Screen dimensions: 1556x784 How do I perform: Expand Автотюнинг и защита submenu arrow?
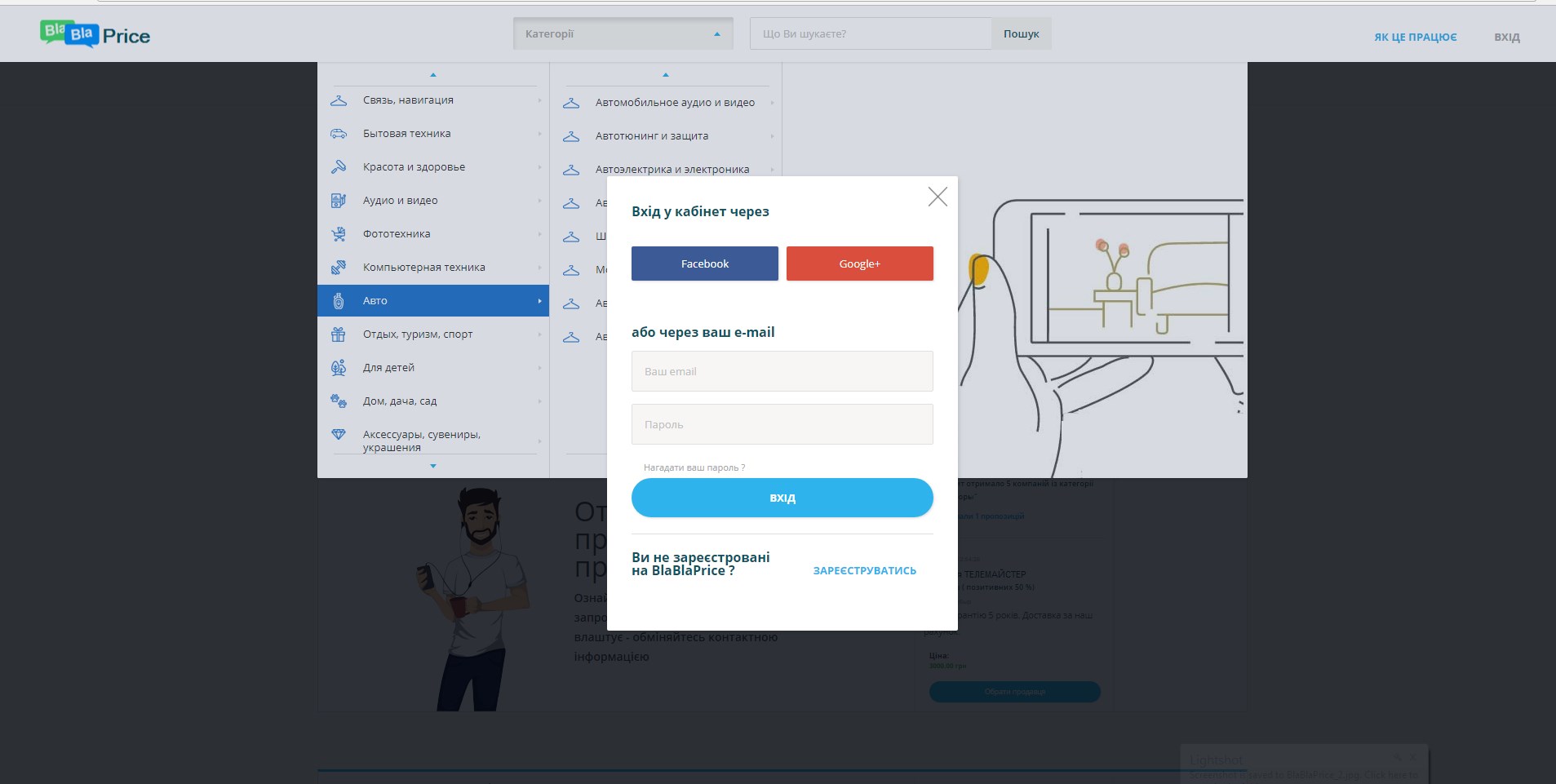(x=772, y=136)
